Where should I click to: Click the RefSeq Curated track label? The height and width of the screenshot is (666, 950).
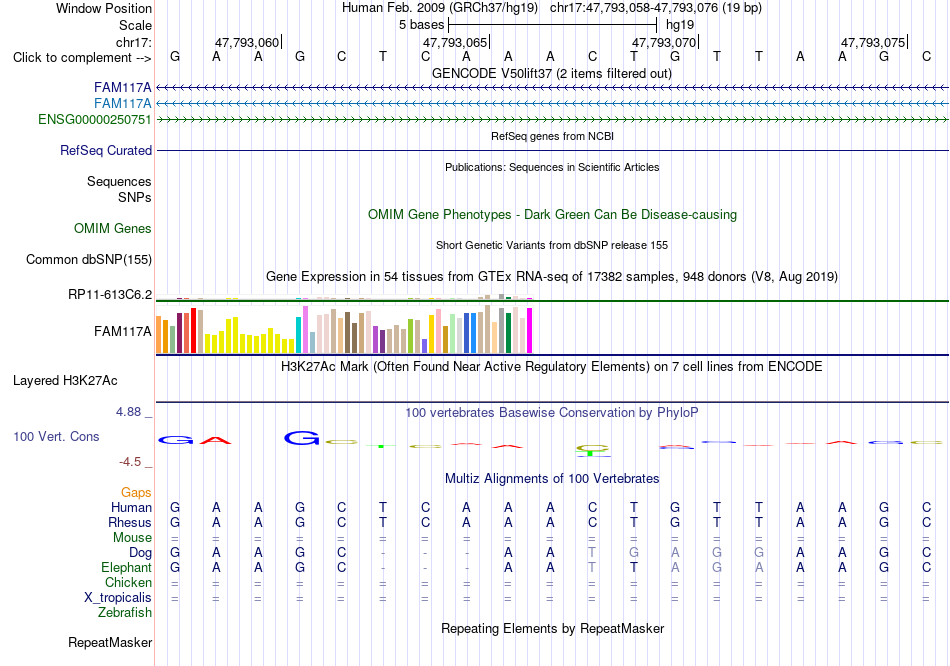click(x=106, y=150)
